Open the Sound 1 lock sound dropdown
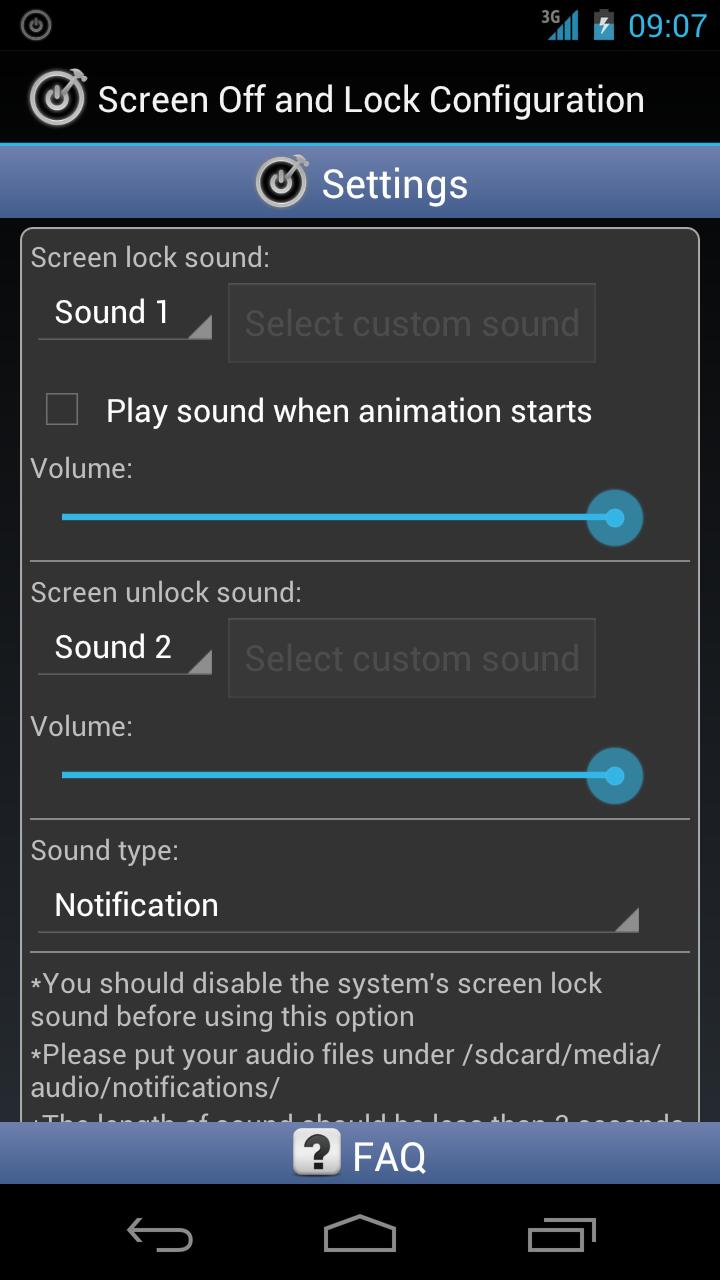 click(125, 314)
